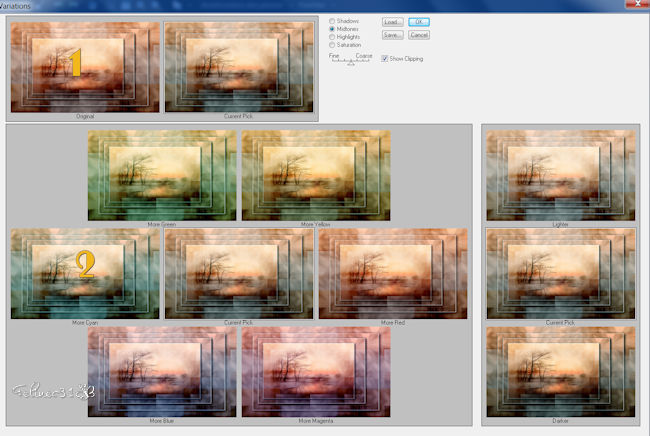
Task: Select the Midtones radio button
Action: (332, 29)
